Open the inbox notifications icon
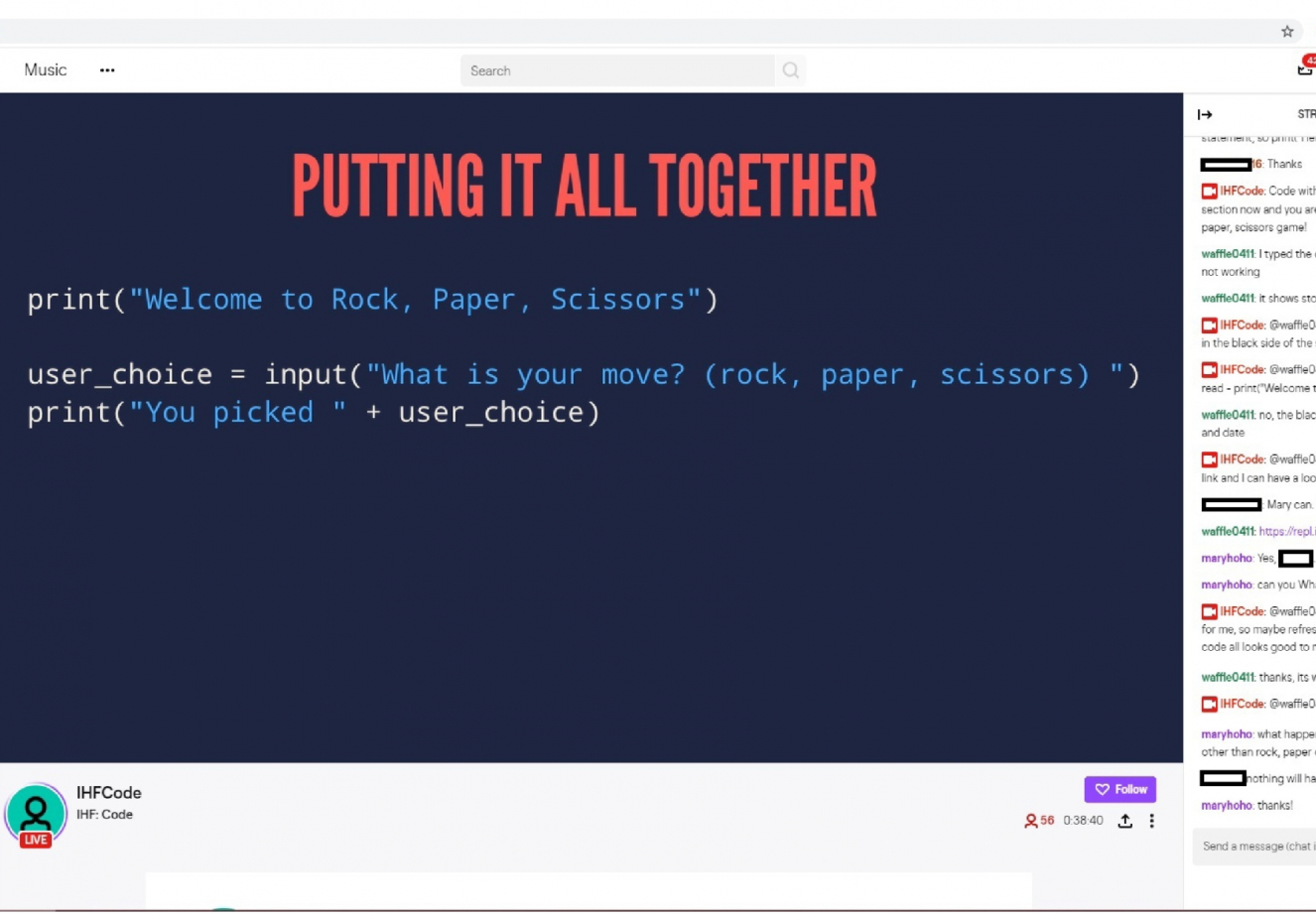Viewport: 1316px width, 914px height. coord(1304,68)
